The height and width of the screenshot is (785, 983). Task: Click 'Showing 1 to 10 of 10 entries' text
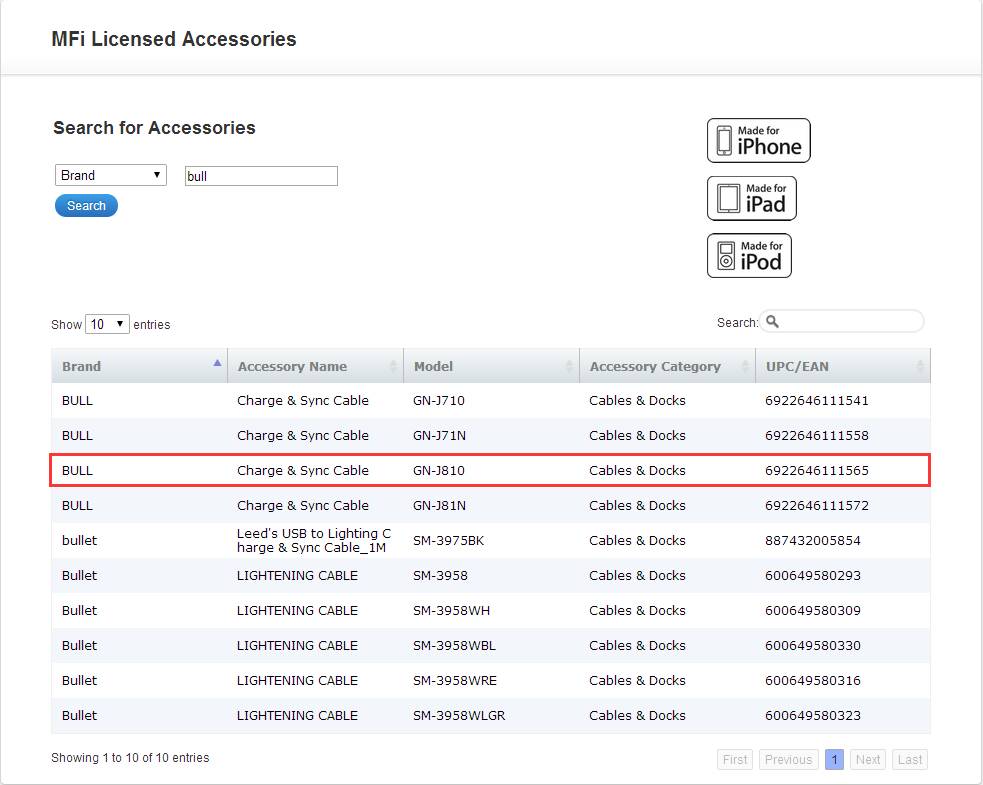[x=130, y=757]
